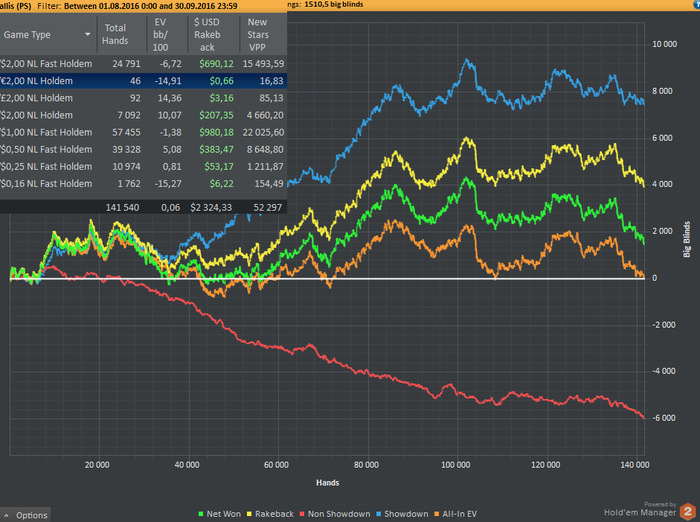Sort by the Total Hands column header
The height and width of the screenshot is (522, 700).
(x=115, y=35)
